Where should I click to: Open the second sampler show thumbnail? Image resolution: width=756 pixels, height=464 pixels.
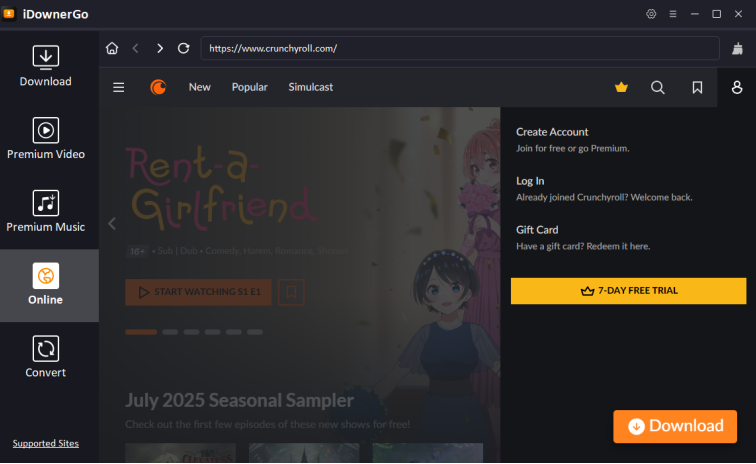click(x=304, y=453)
